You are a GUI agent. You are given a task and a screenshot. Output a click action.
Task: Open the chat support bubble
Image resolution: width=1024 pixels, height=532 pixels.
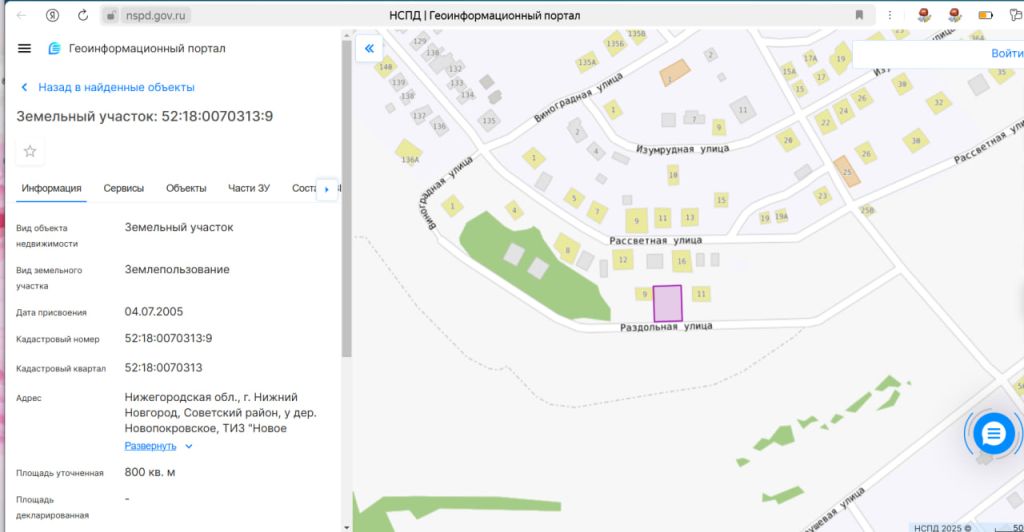coord(993,433)
